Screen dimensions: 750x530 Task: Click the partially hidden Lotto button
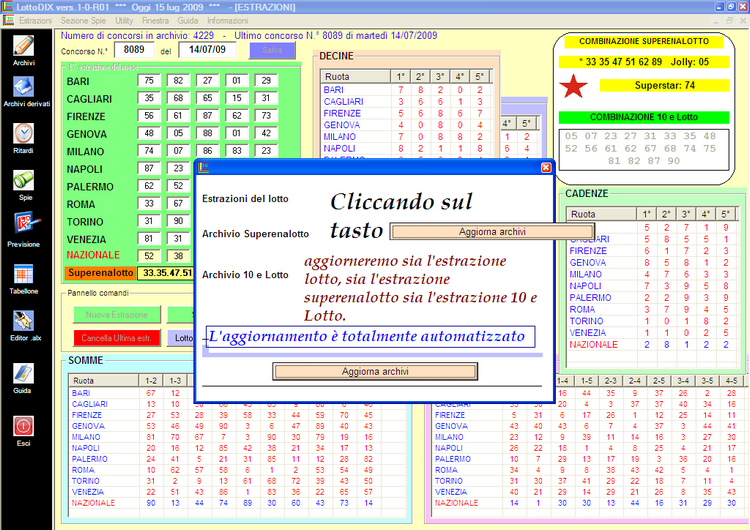pos(181,338)
